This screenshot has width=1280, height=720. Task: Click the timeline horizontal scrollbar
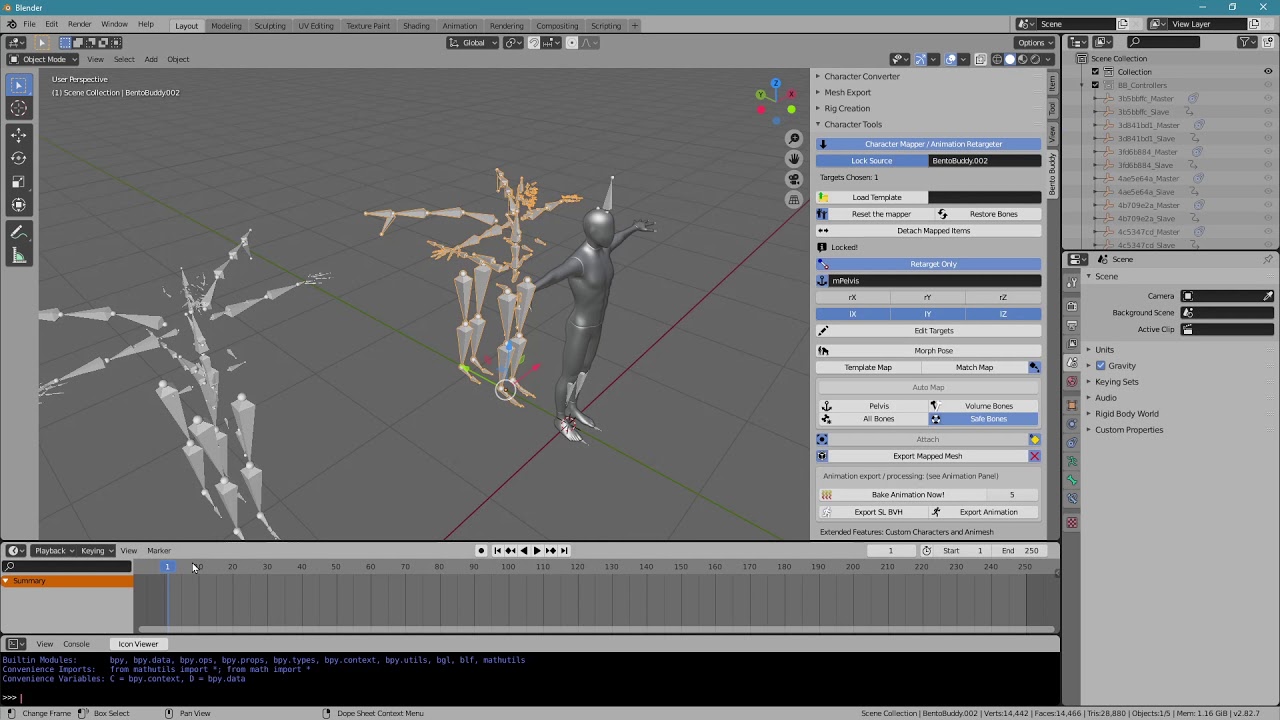[596, 630]
